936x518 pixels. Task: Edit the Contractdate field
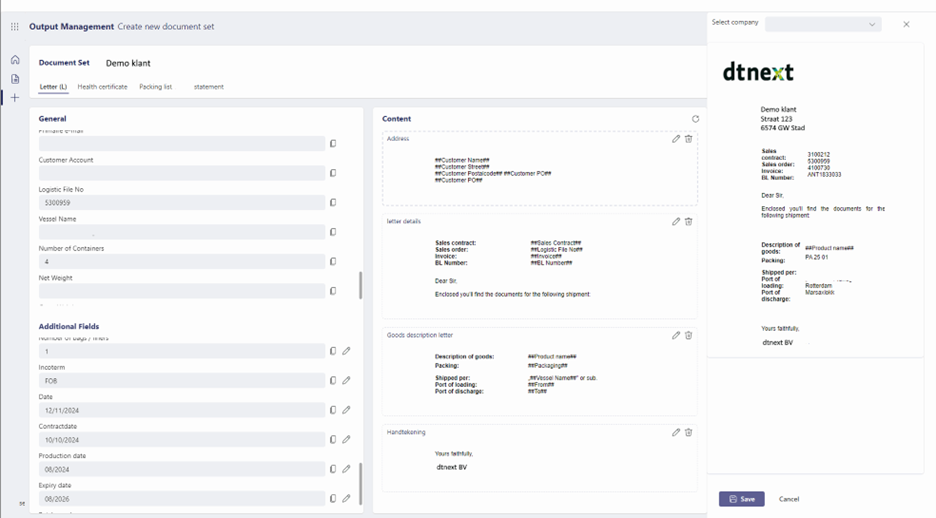tap(346, 439)
